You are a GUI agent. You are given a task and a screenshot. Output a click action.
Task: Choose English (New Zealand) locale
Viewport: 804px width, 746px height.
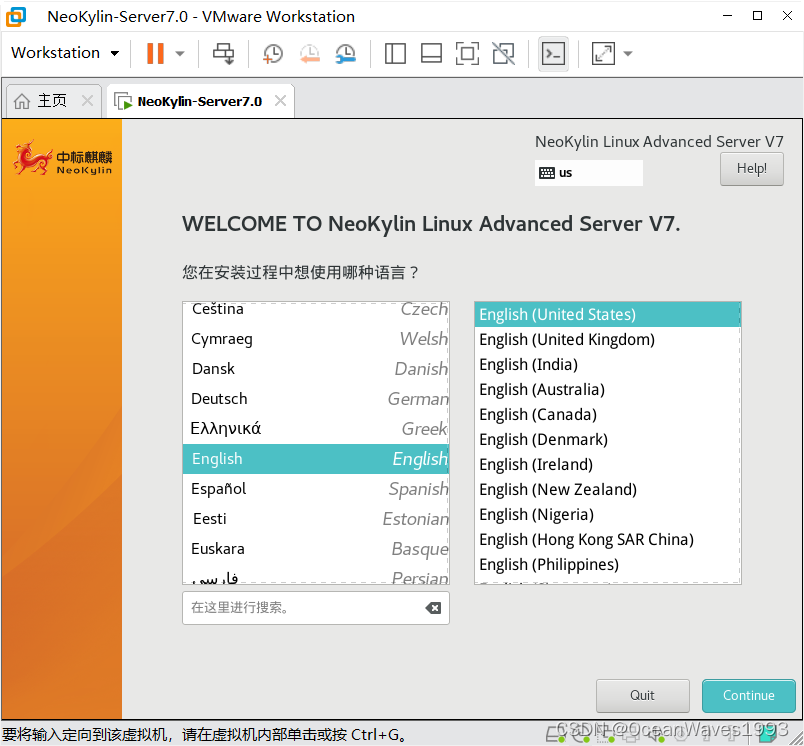coord(608,490)
